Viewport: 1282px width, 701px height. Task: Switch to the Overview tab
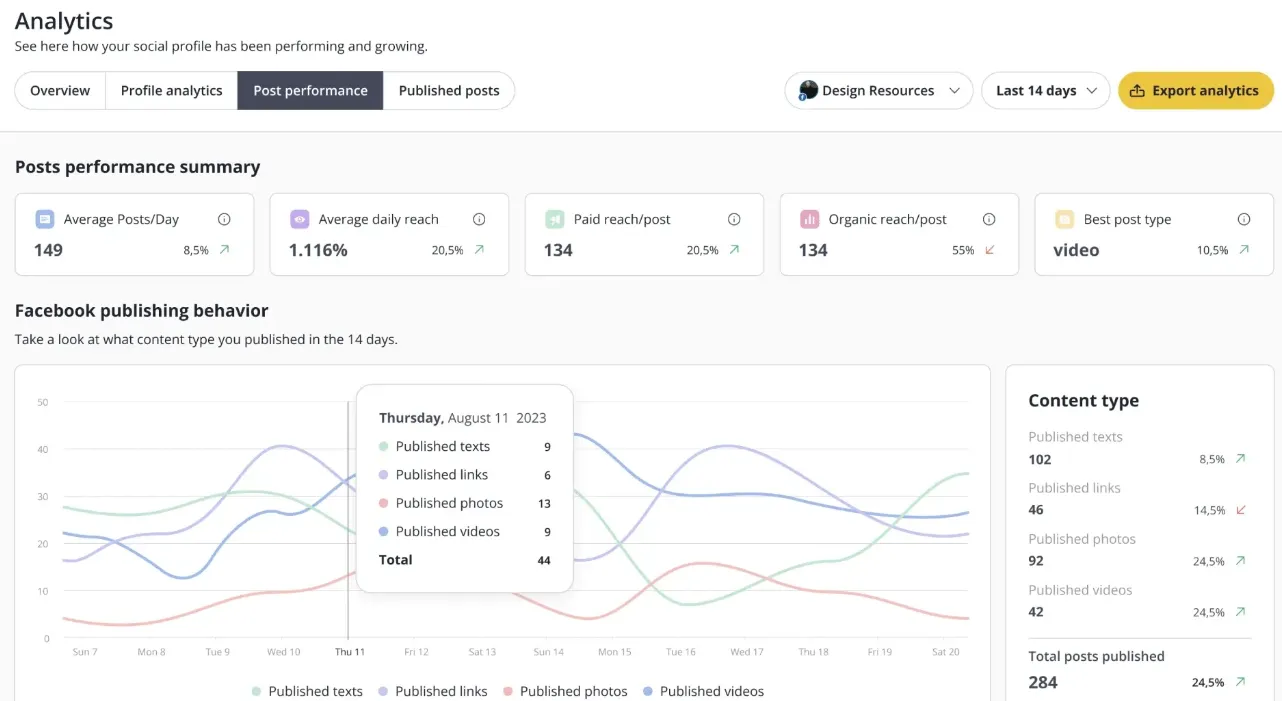point(60,90)
